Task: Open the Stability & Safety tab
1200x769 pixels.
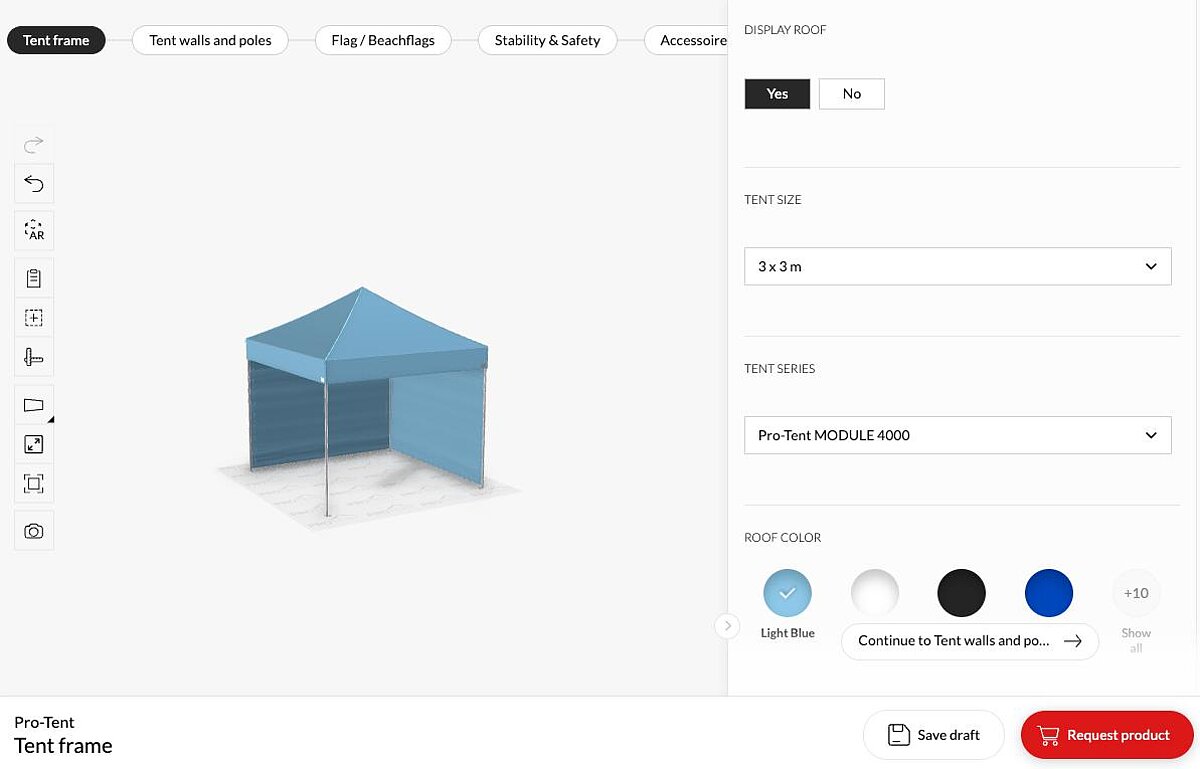Action: (547, 41)
